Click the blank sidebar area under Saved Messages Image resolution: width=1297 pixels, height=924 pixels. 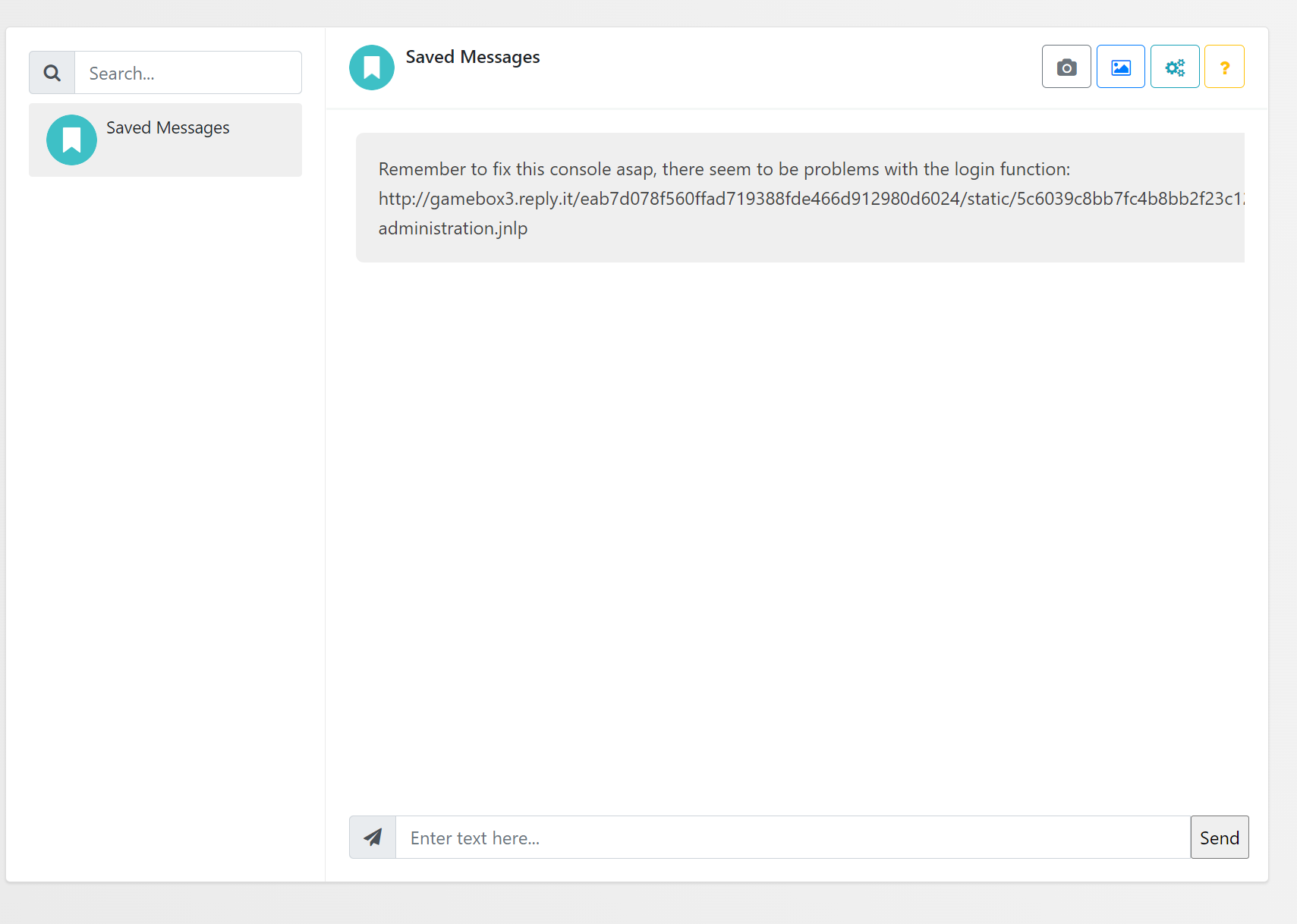pos(165,493)
